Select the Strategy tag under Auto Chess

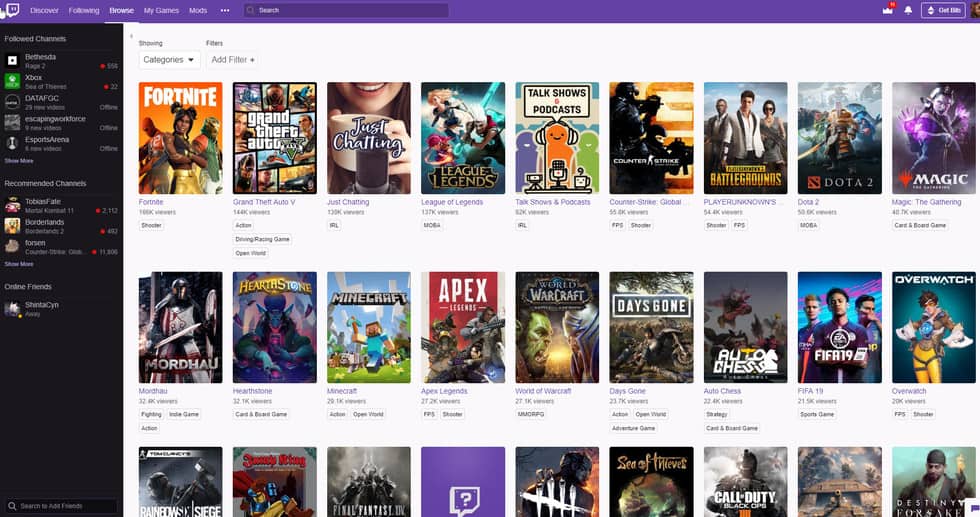(717, 414)
